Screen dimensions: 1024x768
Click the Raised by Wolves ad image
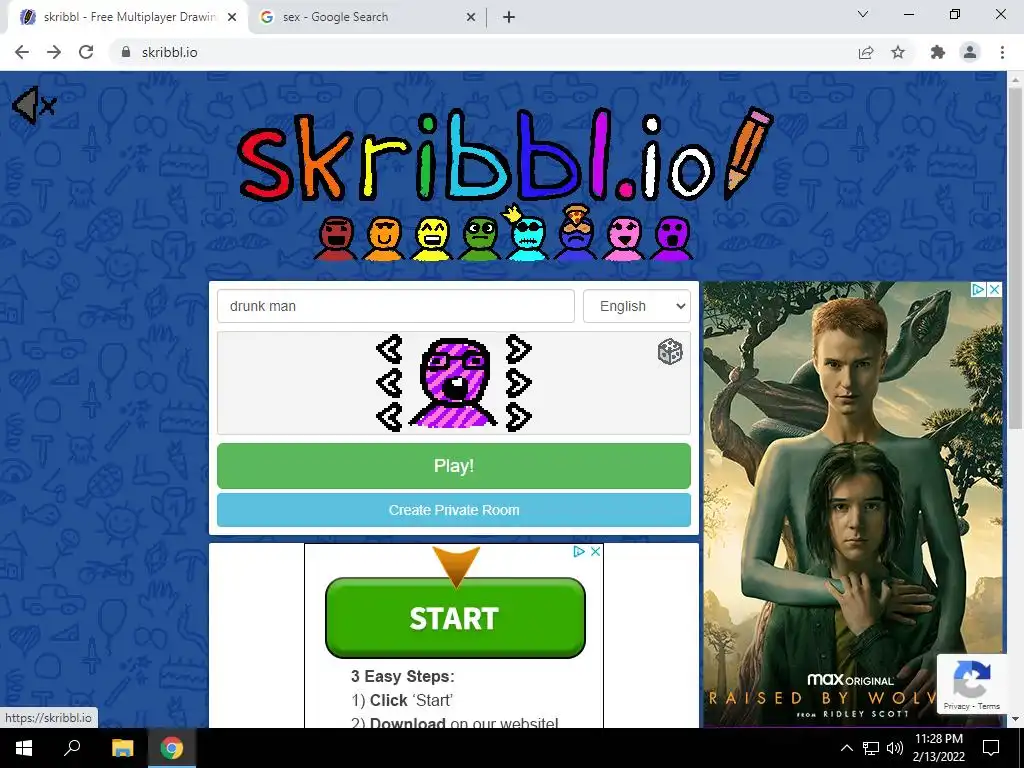(x=853, y=504)
